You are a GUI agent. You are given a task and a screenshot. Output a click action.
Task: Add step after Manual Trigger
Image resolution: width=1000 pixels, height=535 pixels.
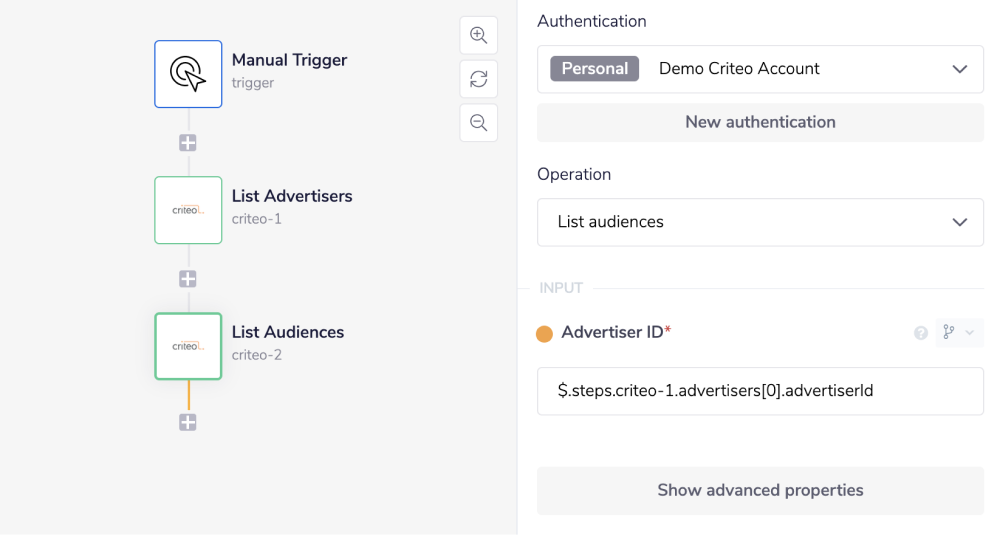[x=188, y=143]
